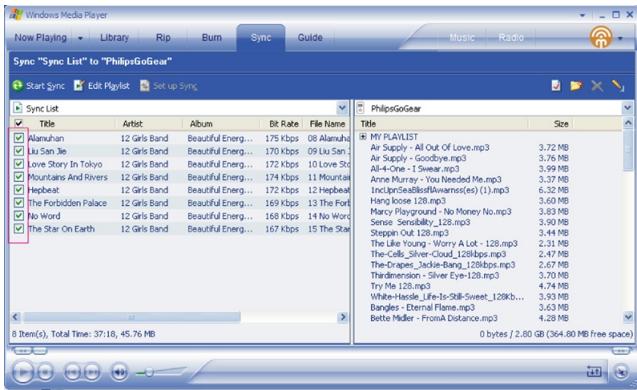Click the device list down scroll arrow
This screenshot has height=390, width=637.
point(628,317)
